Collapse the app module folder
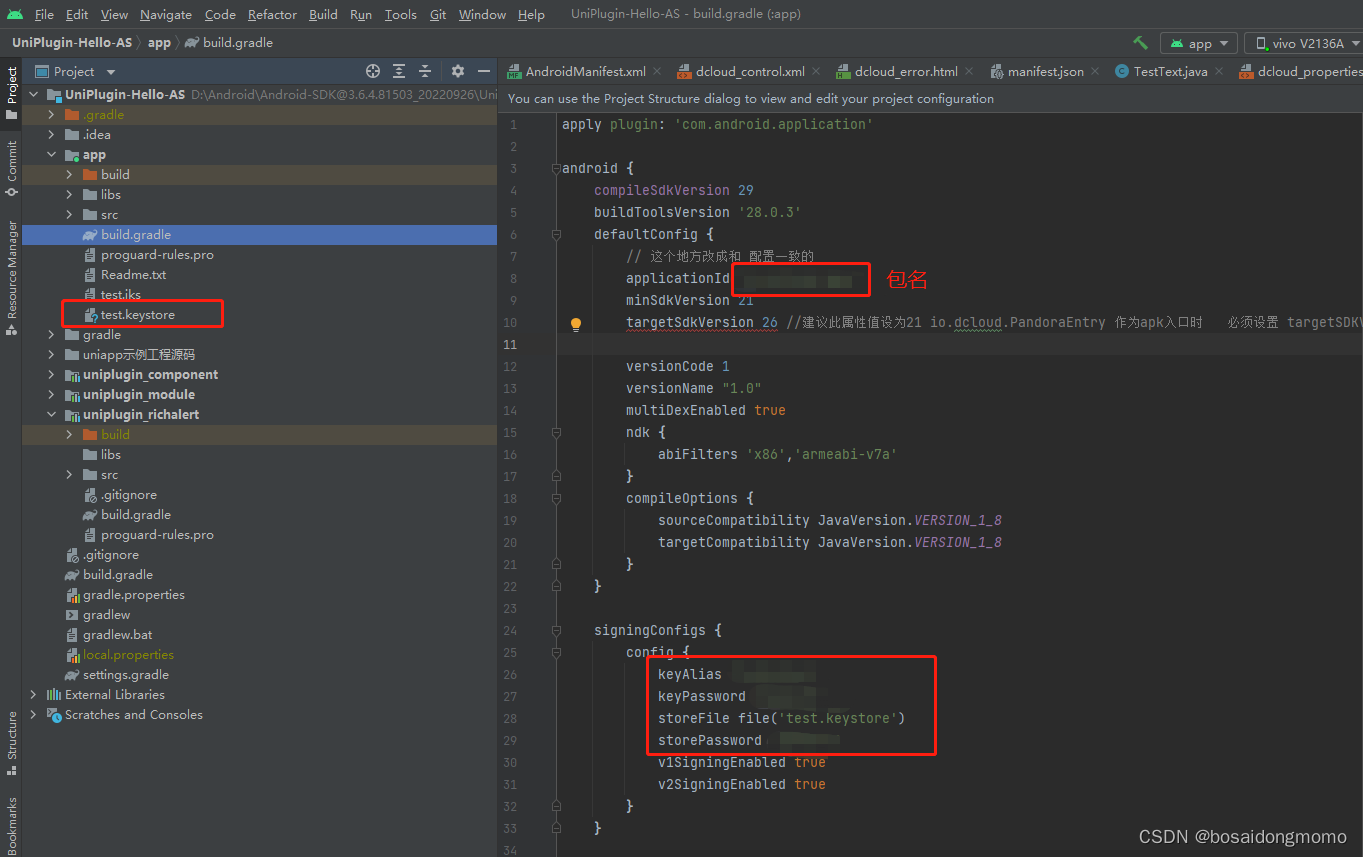Screen dimensions: 1363x857 pyautogui.click(x=51, y=155)
